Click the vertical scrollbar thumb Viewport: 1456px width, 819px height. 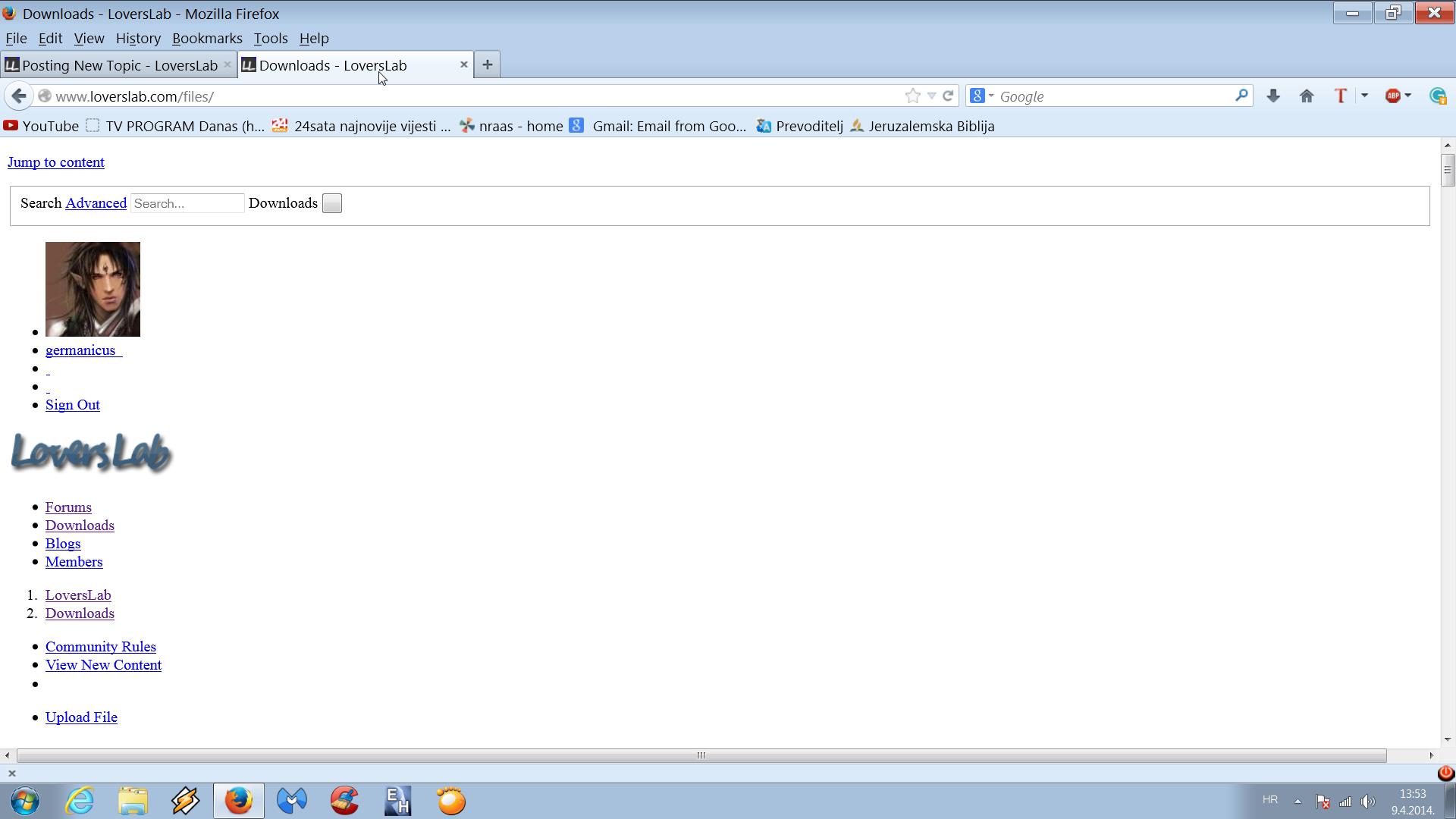[x=1447, y=170]
